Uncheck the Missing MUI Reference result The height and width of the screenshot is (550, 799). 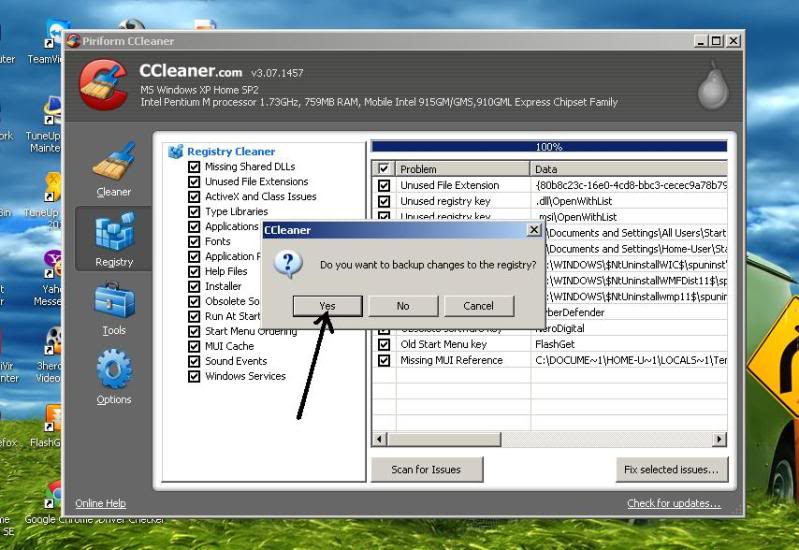coord(384,360)
